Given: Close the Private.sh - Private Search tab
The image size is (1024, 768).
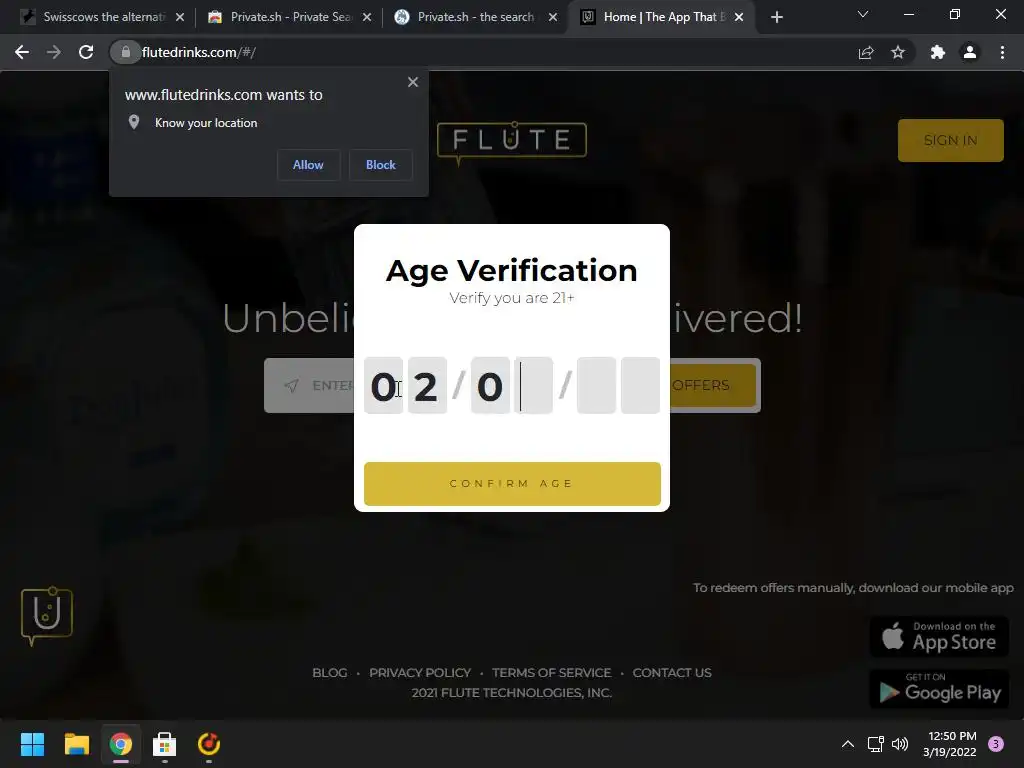Looking at the screenshot, I should coord(367,17).
